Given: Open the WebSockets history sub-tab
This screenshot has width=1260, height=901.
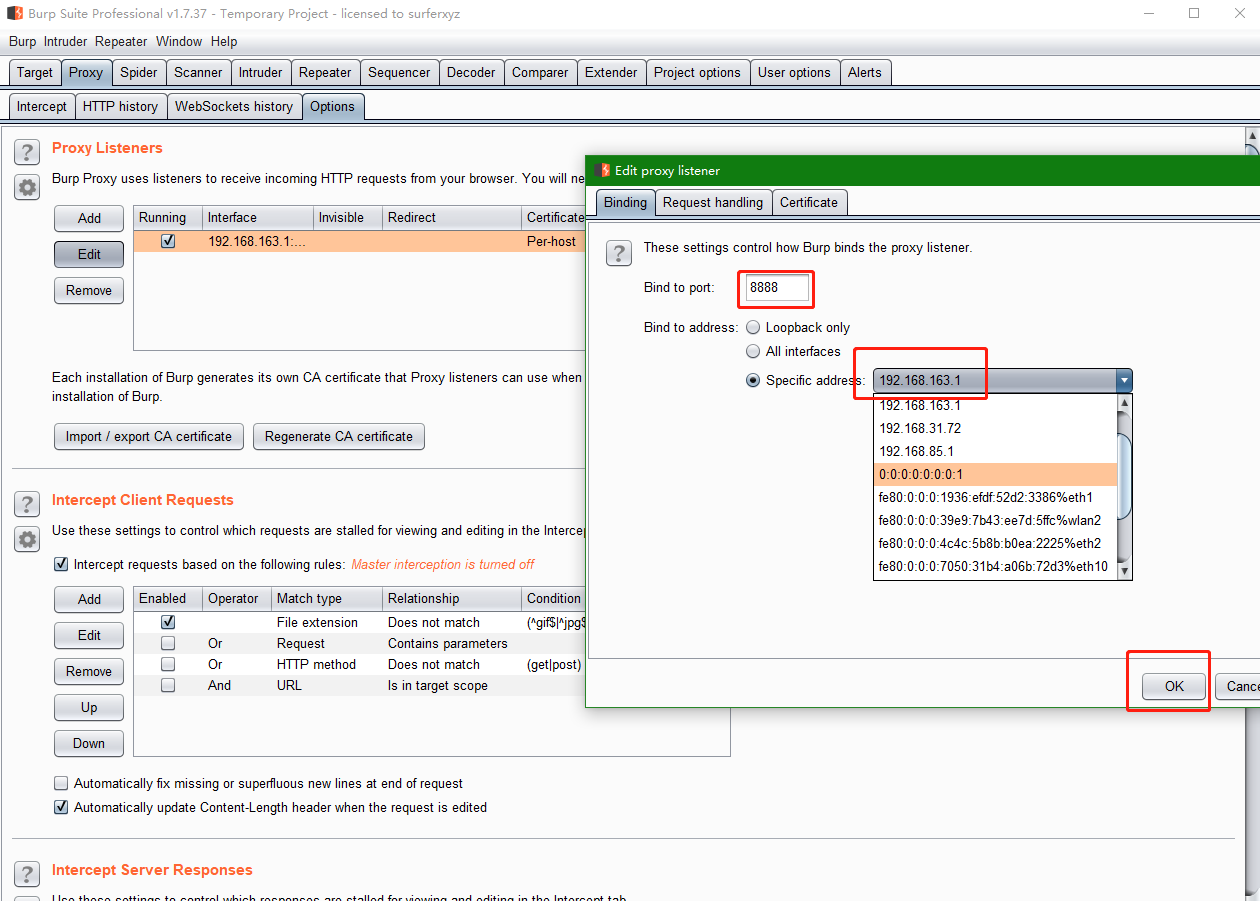Looking at the screenshot, I should point(234,106).
